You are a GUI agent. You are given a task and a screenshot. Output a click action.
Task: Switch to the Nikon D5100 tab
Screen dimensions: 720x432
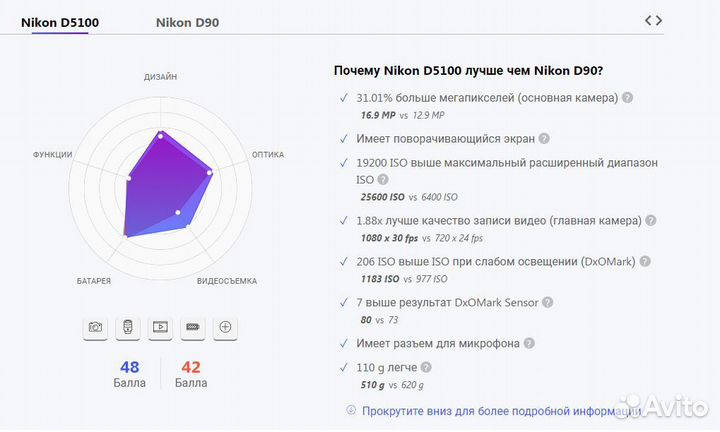point(60,22)
